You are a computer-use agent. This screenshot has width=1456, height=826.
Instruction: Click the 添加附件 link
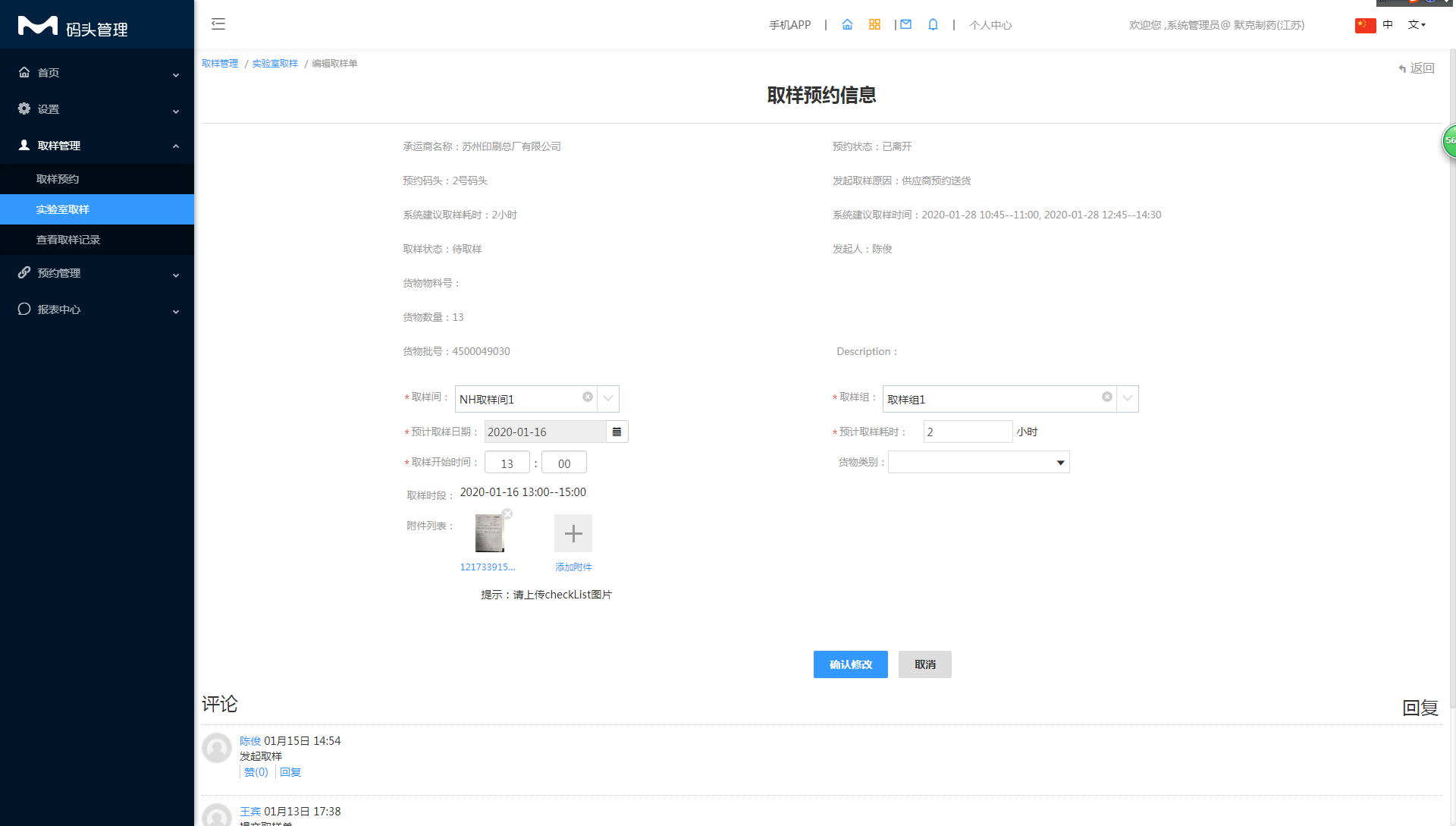click(573, 567)
